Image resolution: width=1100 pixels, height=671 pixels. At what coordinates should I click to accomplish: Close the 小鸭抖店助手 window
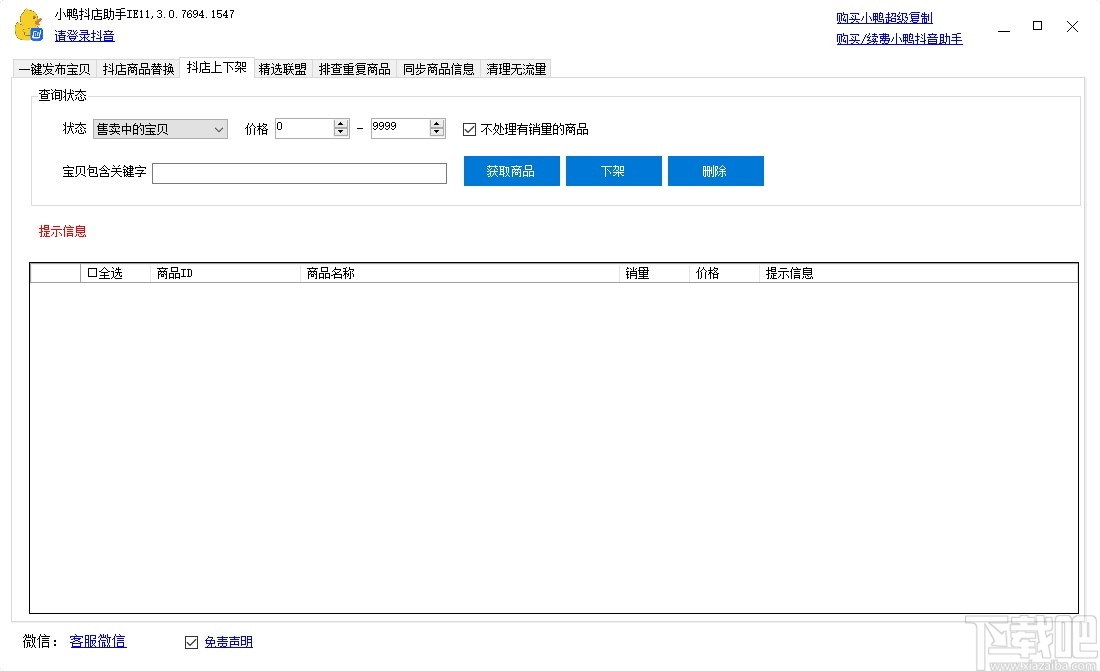[1072, 27]
